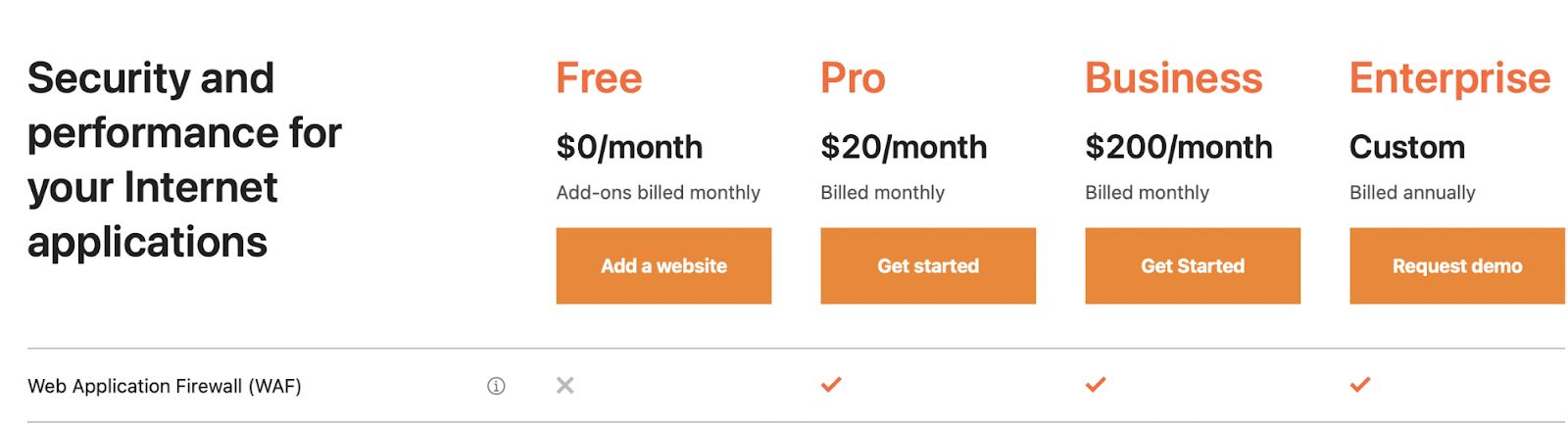Click the info icon beside Web Application Firewall
Image resolution: width=1568 pixels, height=426 pixels.
coord(496,386)
